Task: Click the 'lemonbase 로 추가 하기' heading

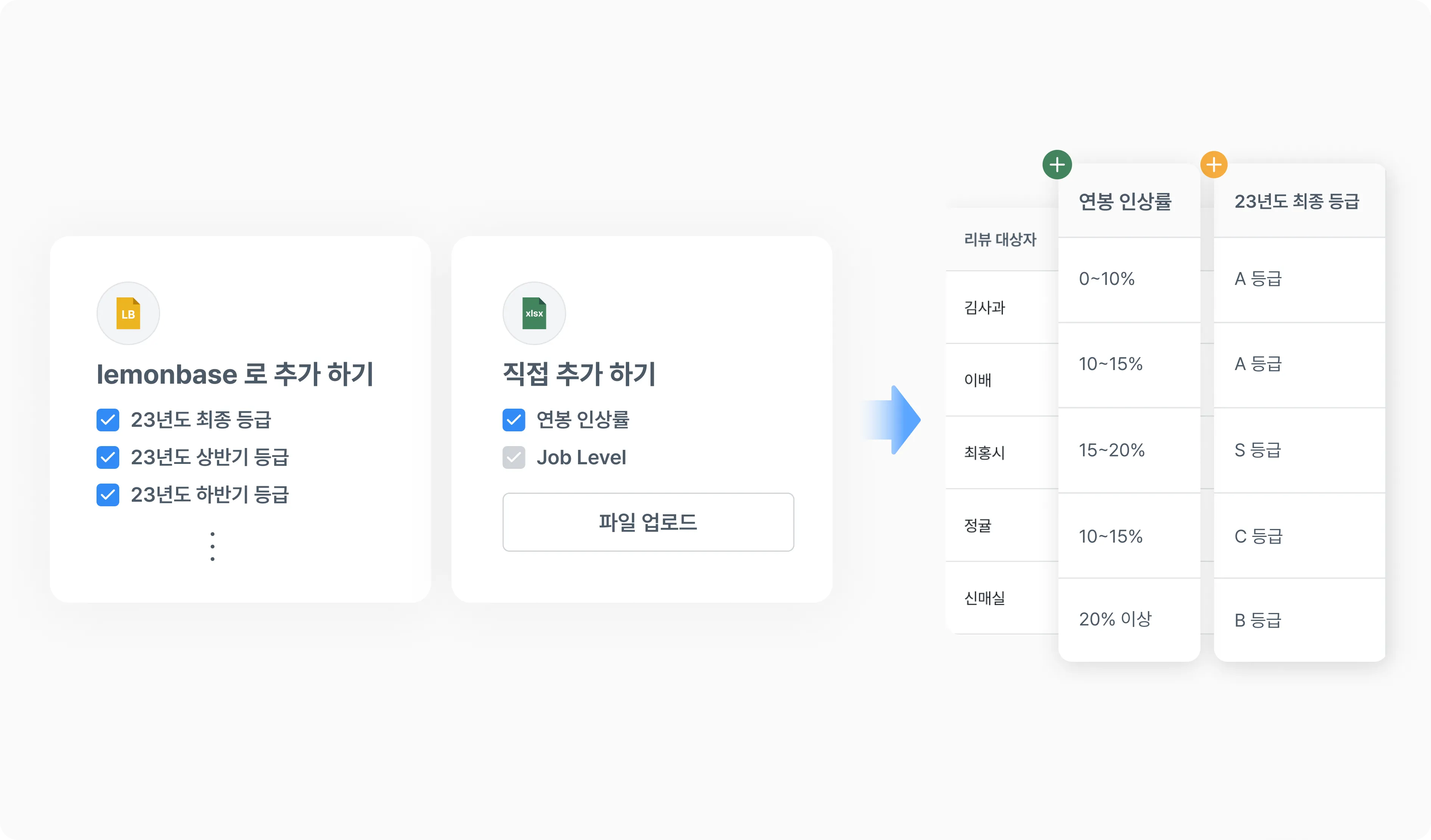Action: (x=235, y=374)
